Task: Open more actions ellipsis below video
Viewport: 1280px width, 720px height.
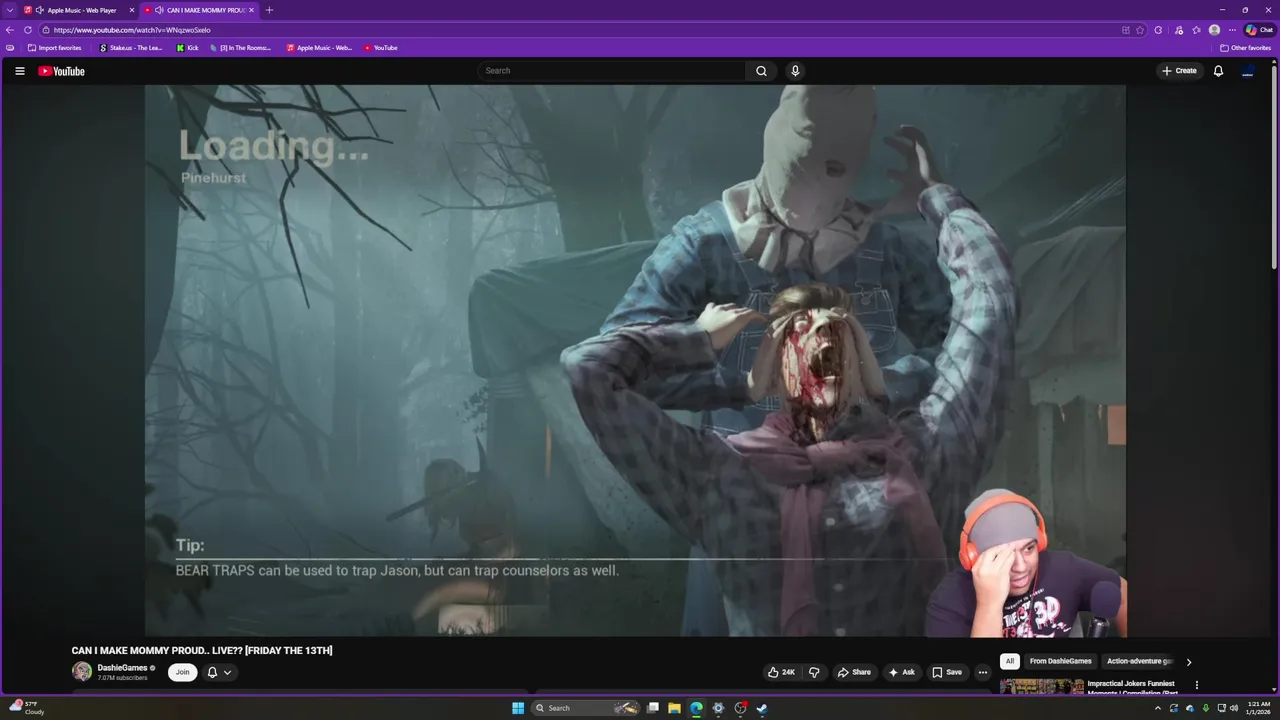Action: coord(982,672)
